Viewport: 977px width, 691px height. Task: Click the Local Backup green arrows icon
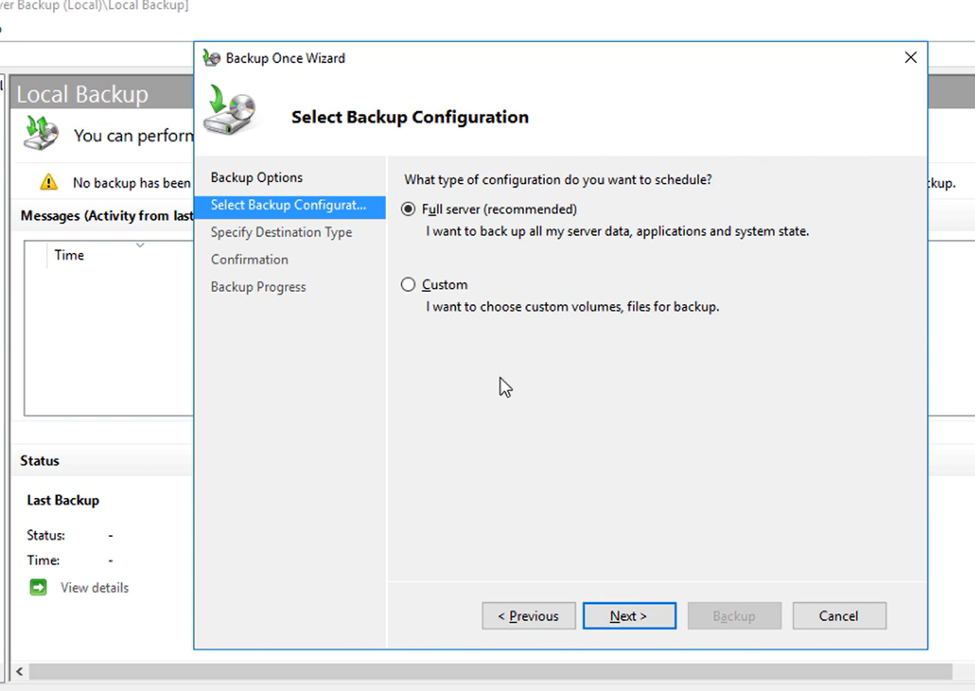(41, 134)
